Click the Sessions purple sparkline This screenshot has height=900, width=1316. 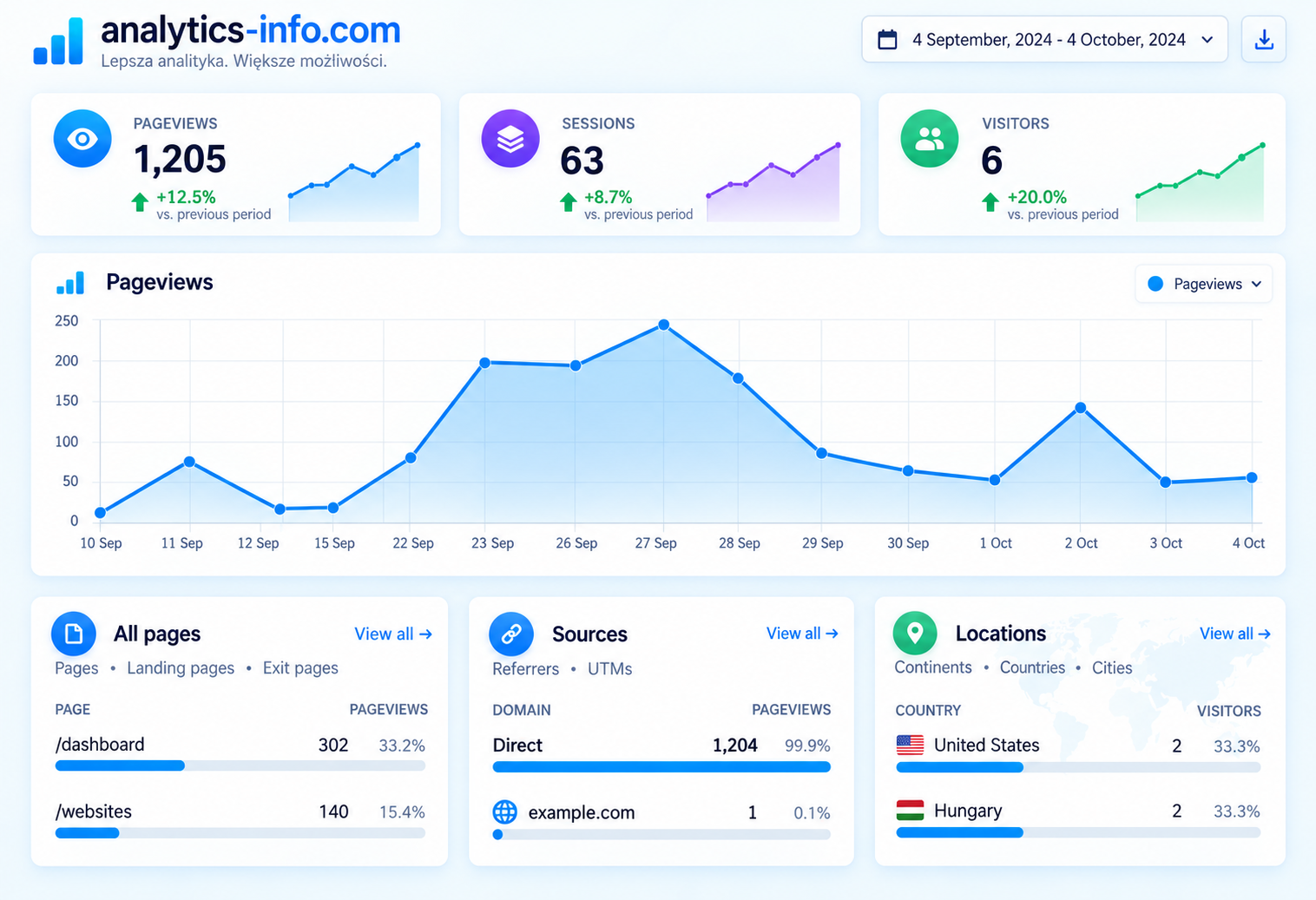coord(773,182)
